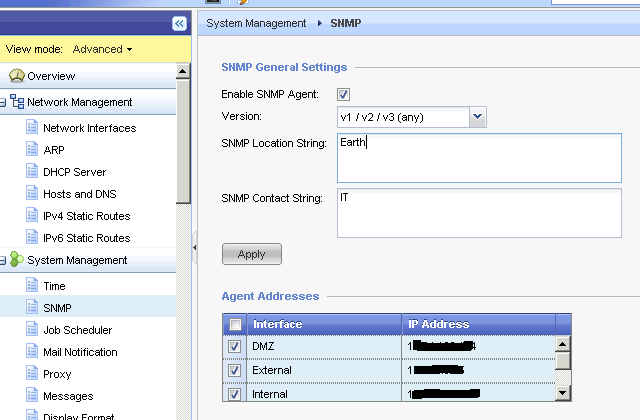The width and height of the screenshot is (640, 420).
Task: Click page icon next to SNMP
Action: (32, 307)
